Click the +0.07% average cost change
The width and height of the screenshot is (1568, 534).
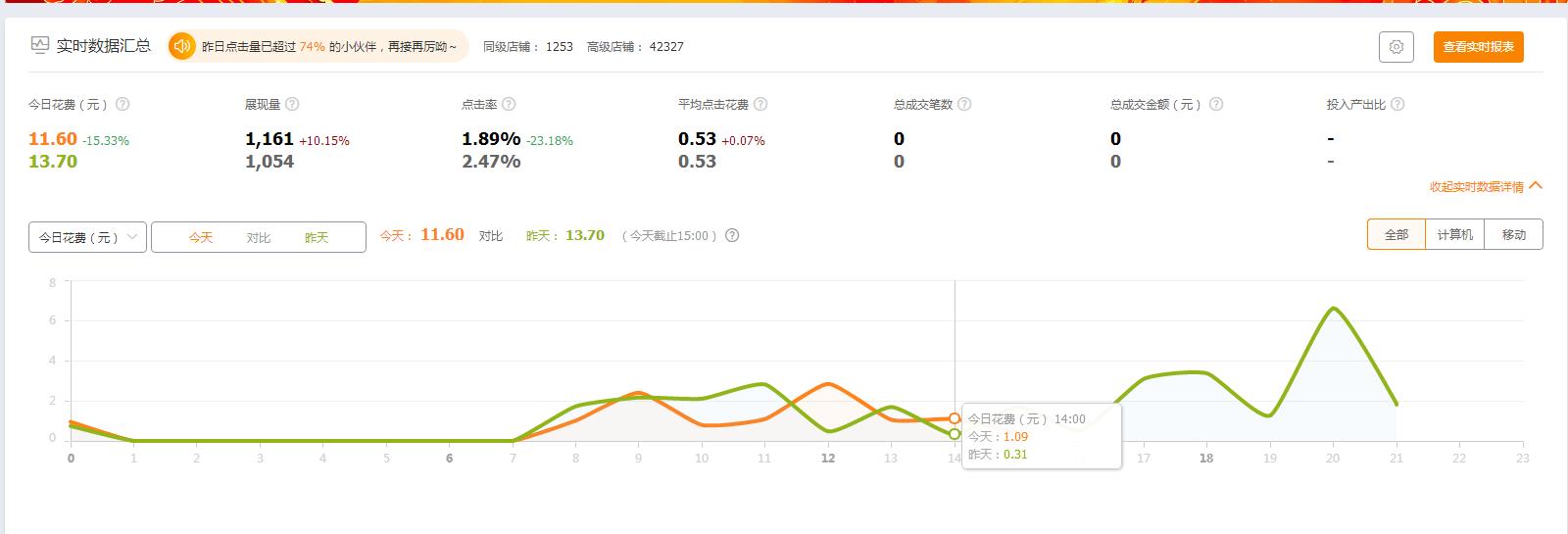743,141
